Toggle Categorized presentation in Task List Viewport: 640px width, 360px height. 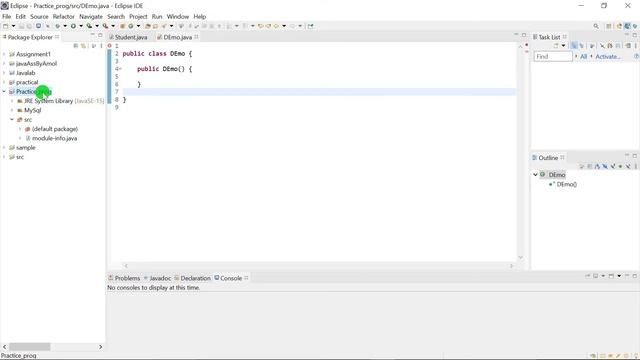[x=574, y=45]
